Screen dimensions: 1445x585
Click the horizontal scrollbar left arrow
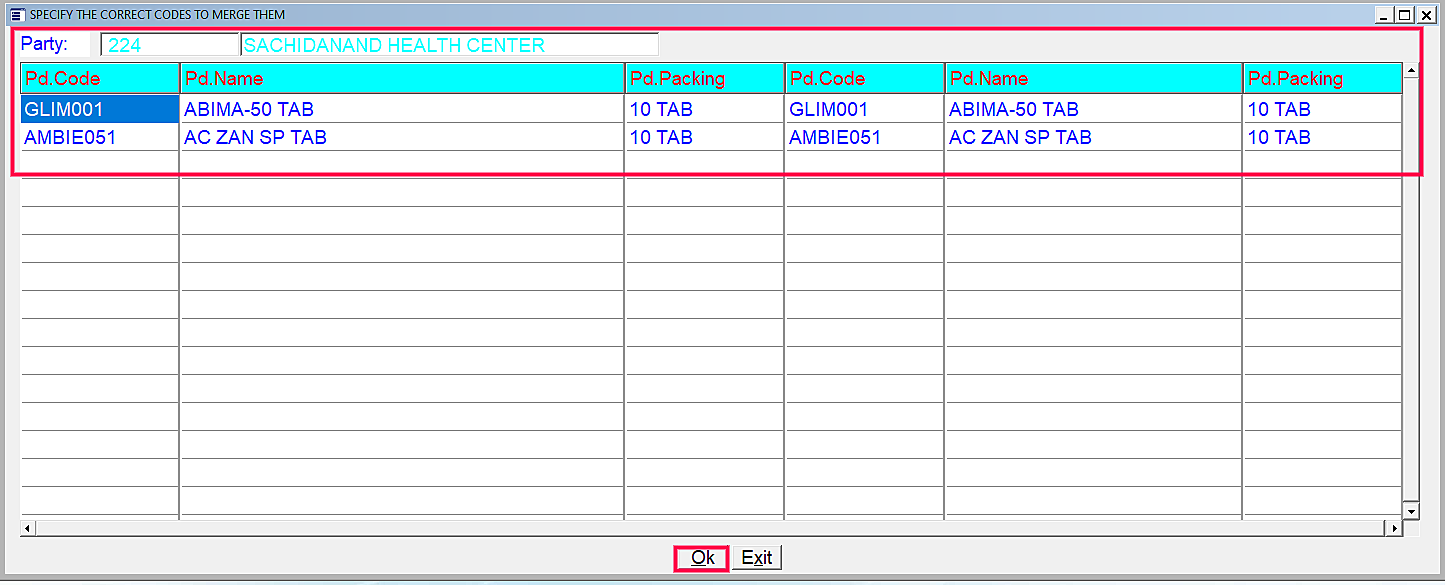point(28,527)
